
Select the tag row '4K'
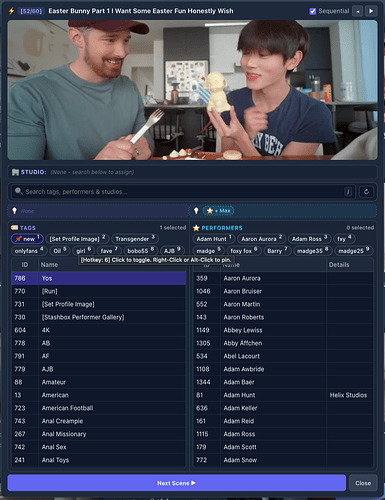pos(99,330)
